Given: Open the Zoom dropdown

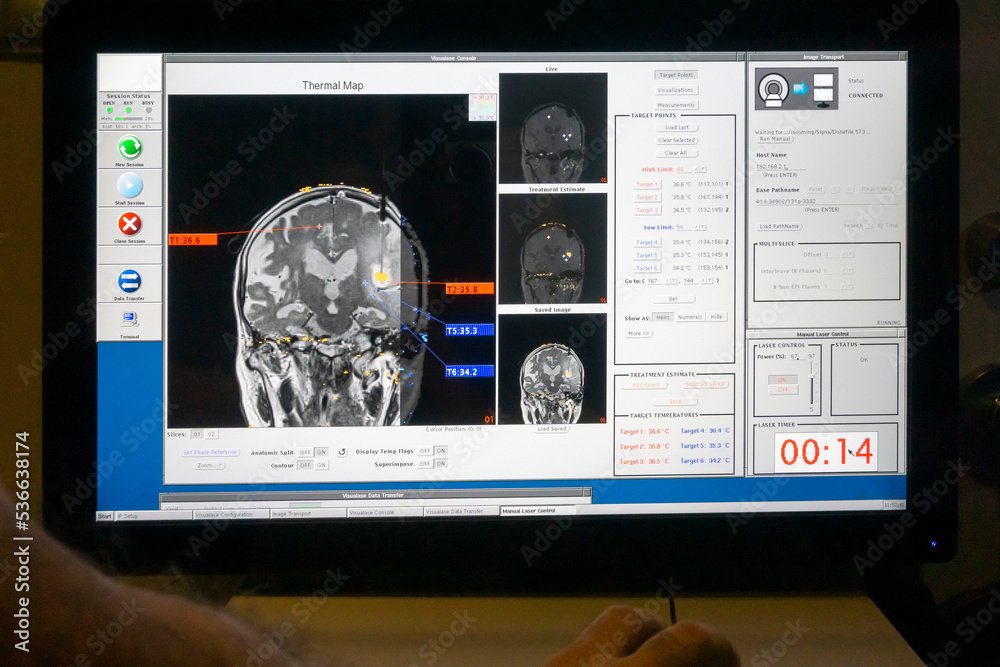Looking at the screenshot, I should (209, 465).
